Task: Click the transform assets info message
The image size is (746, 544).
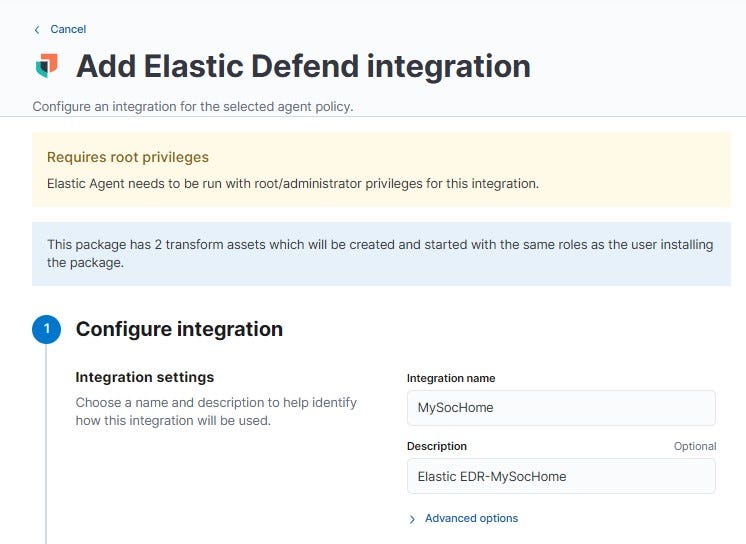Action: point(380,253)
